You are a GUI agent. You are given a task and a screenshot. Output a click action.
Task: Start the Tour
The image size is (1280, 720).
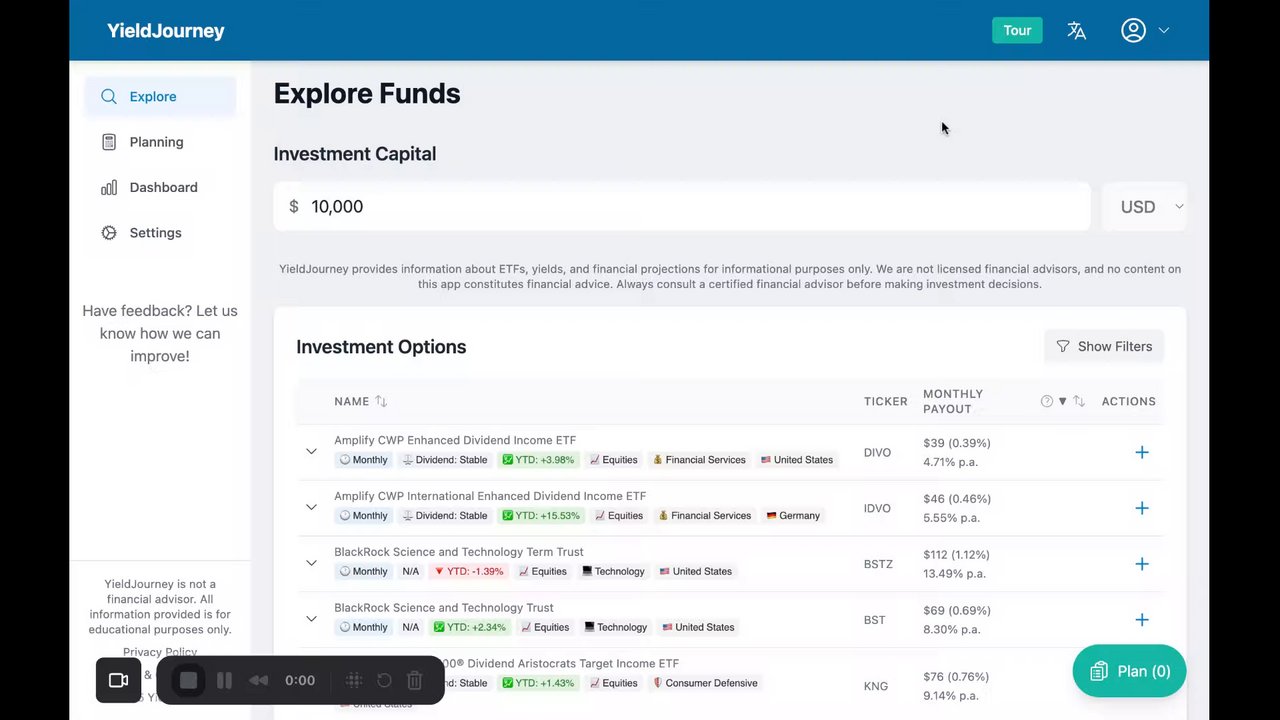pos(1017,30)
